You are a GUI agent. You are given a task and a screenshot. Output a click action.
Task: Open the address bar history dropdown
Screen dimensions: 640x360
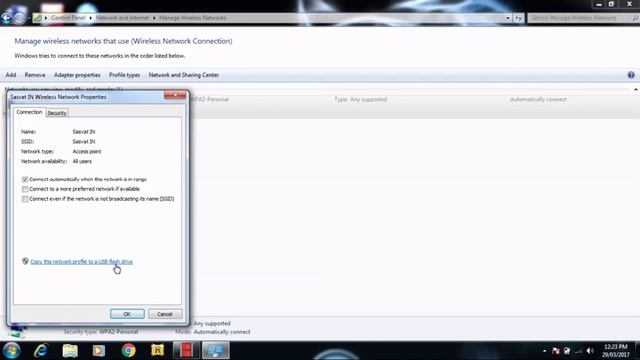(508, 18)
